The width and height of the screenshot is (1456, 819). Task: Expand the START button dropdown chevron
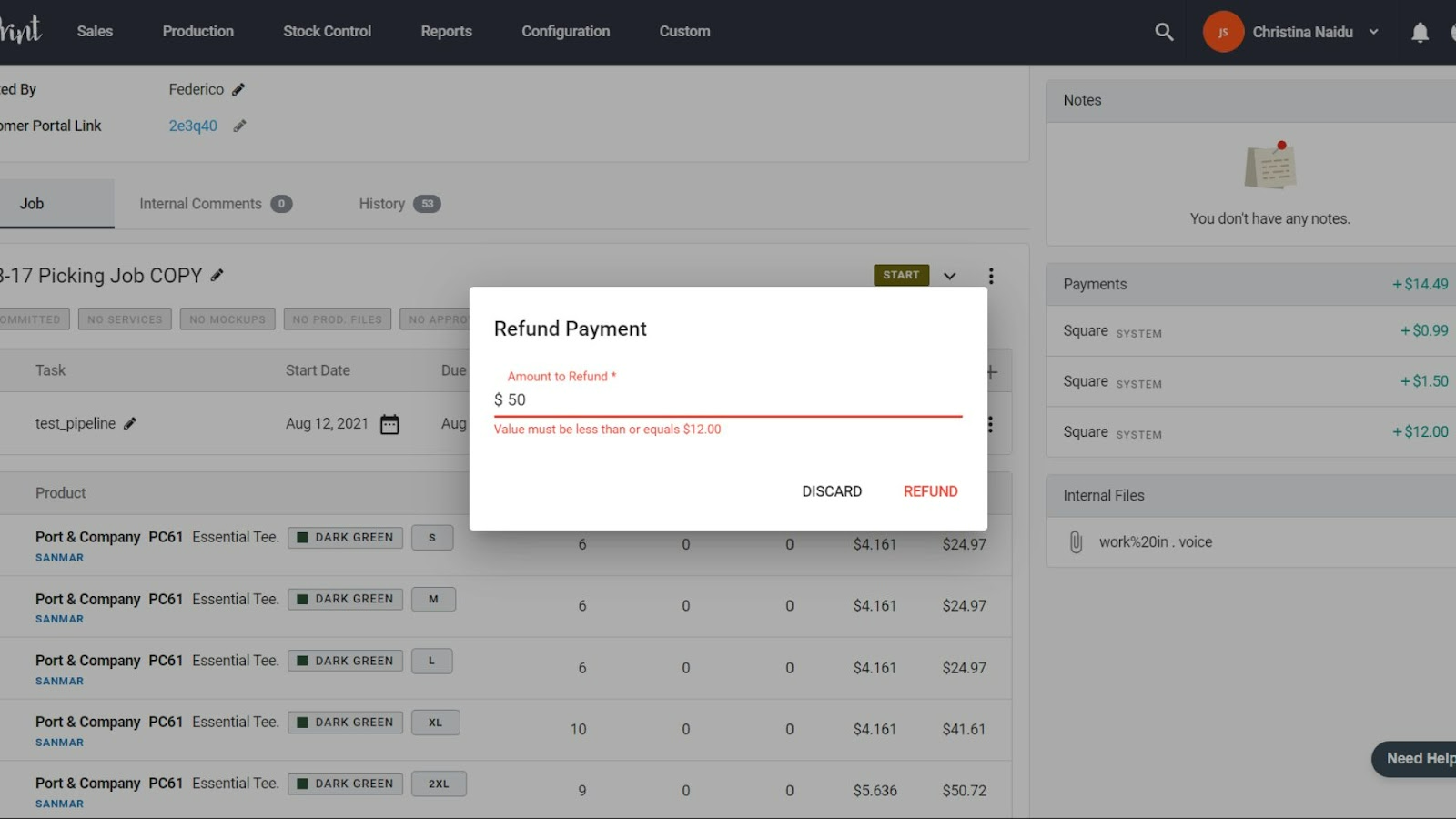point(949,276)
